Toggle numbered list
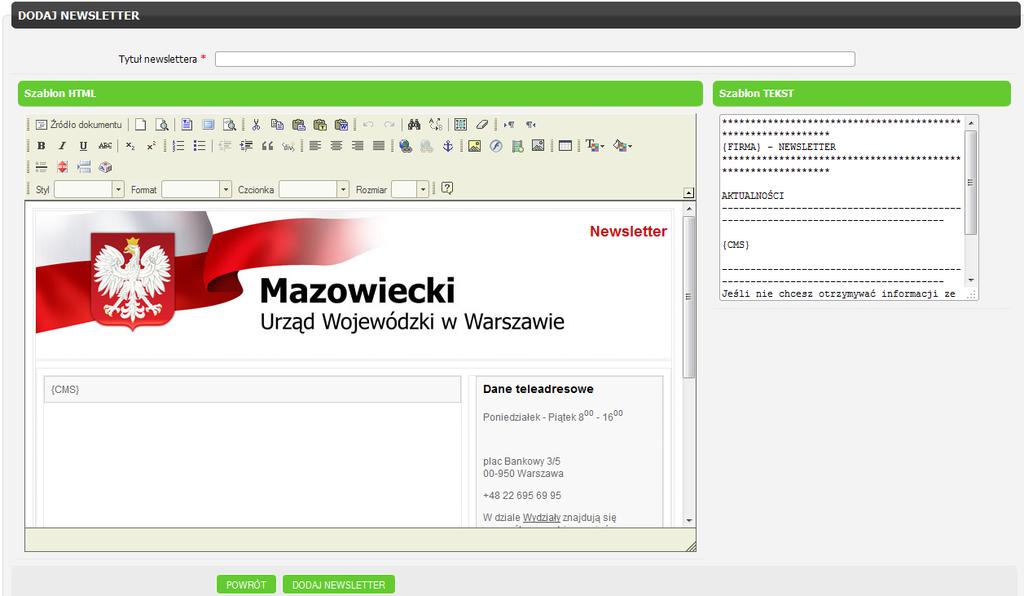Viewport: 1024px width, 596px height. [x=178, y=146]
